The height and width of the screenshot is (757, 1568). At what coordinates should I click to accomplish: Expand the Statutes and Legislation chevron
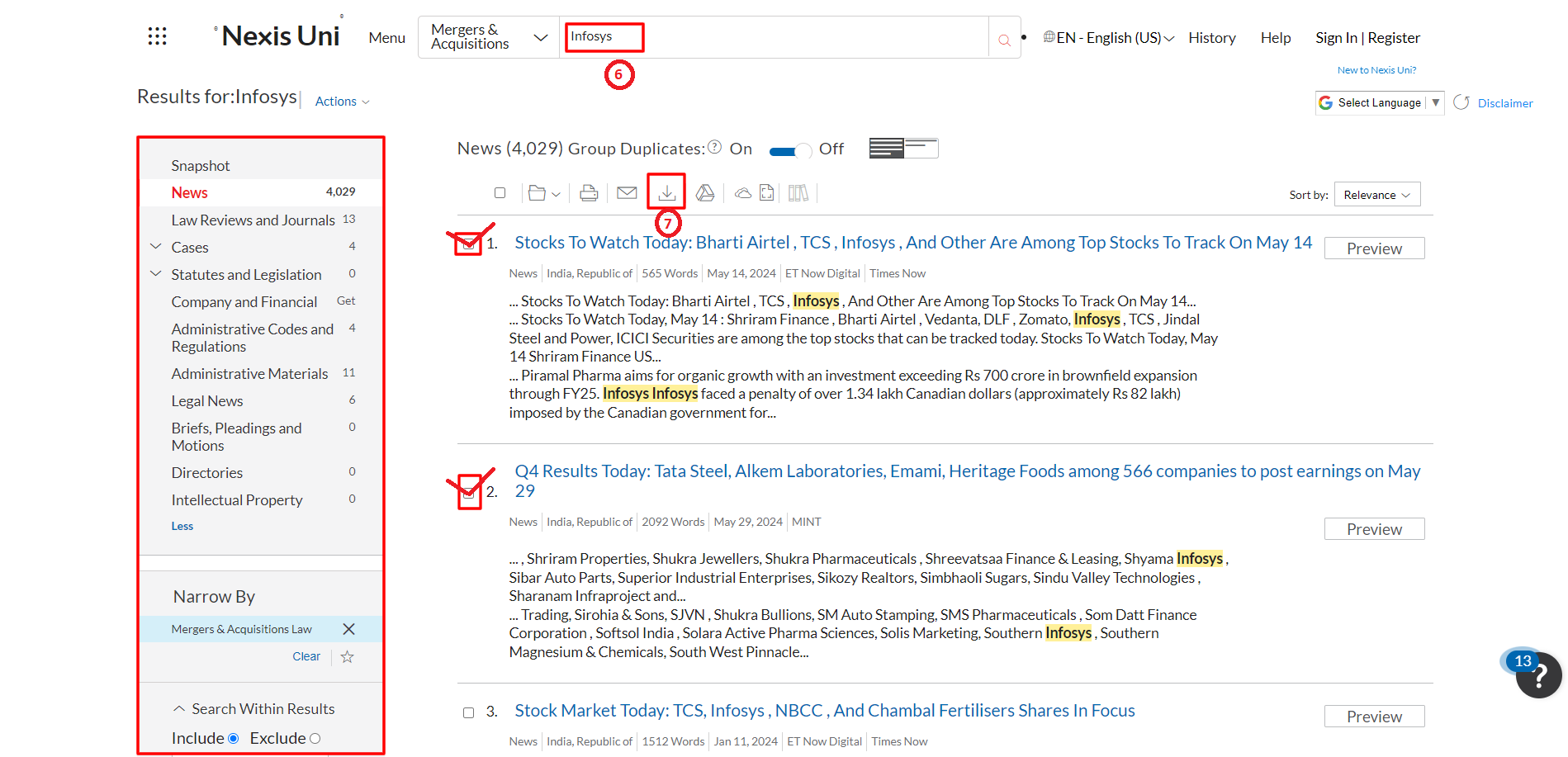155,273
